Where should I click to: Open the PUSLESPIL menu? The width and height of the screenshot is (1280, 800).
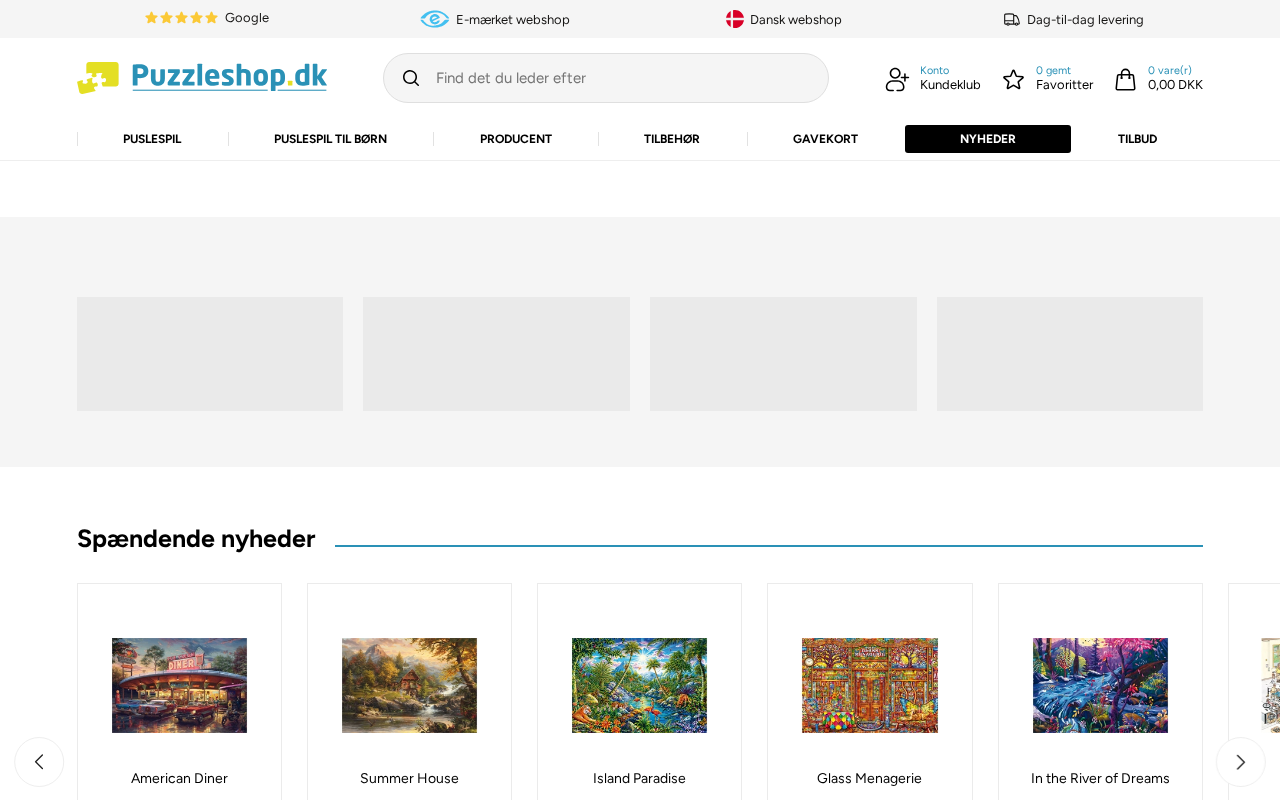point(152,139)
